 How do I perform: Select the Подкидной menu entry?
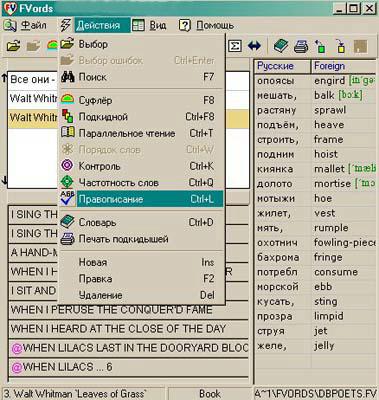coord(142,117)
